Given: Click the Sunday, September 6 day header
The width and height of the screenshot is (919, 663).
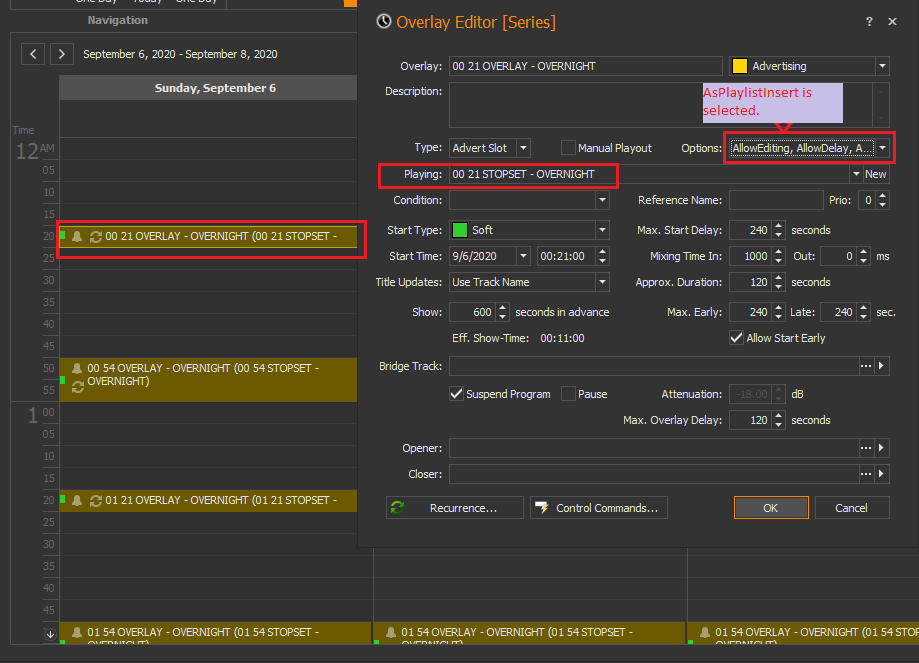Looking at the screenshot, I should click(x=208, y=88).
